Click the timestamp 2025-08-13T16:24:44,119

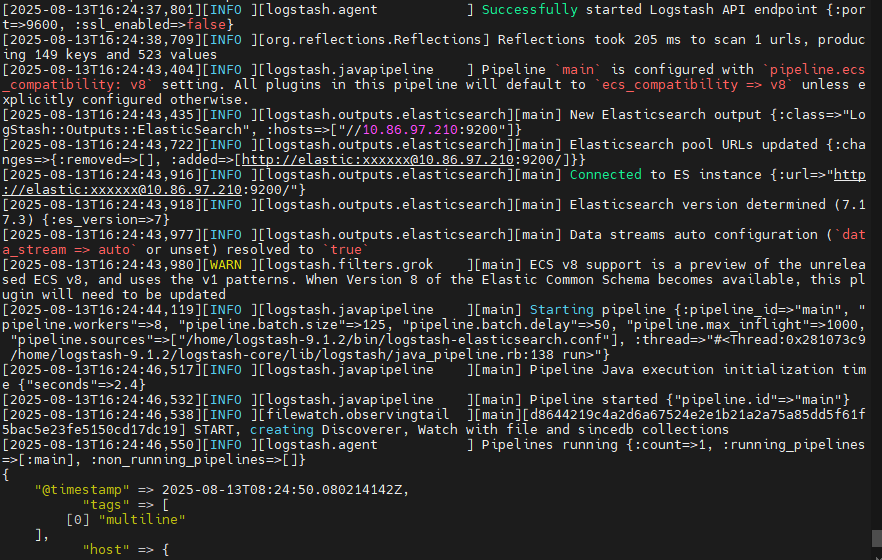click(x=101, y=310)
